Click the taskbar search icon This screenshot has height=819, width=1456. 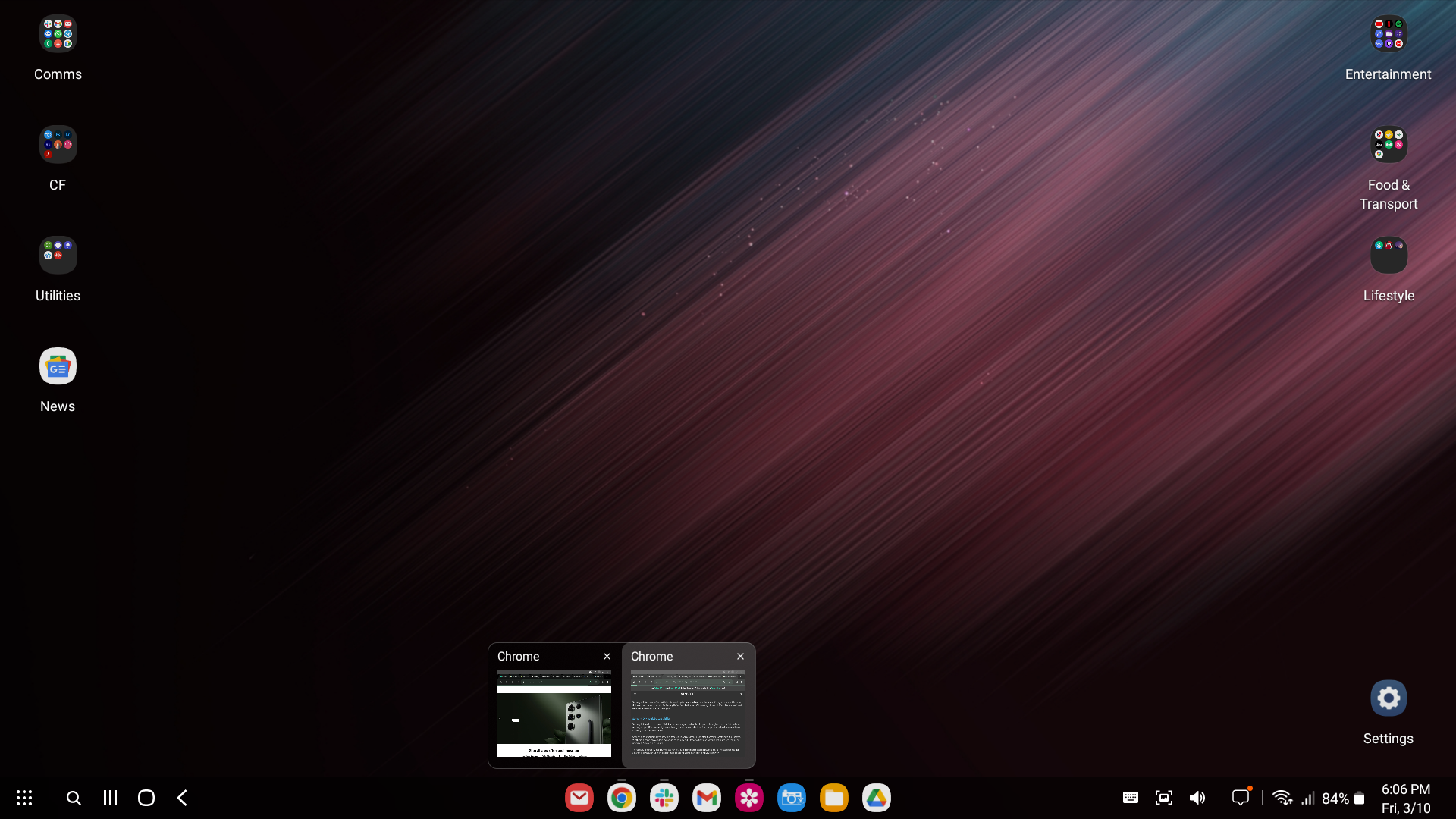tap(74, 798)
